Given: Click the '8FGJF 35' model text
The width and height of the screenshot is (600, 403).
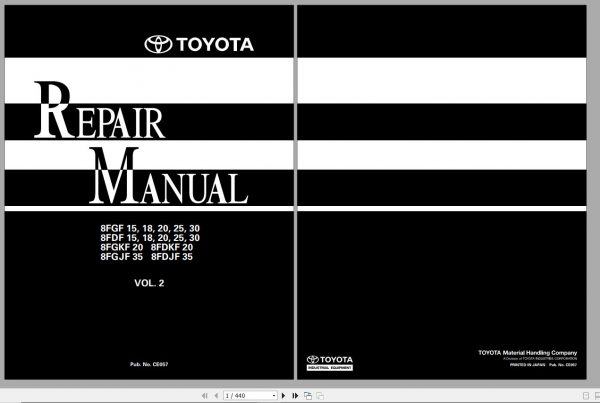Looking at the screenshot, I should tap(122, 257).
